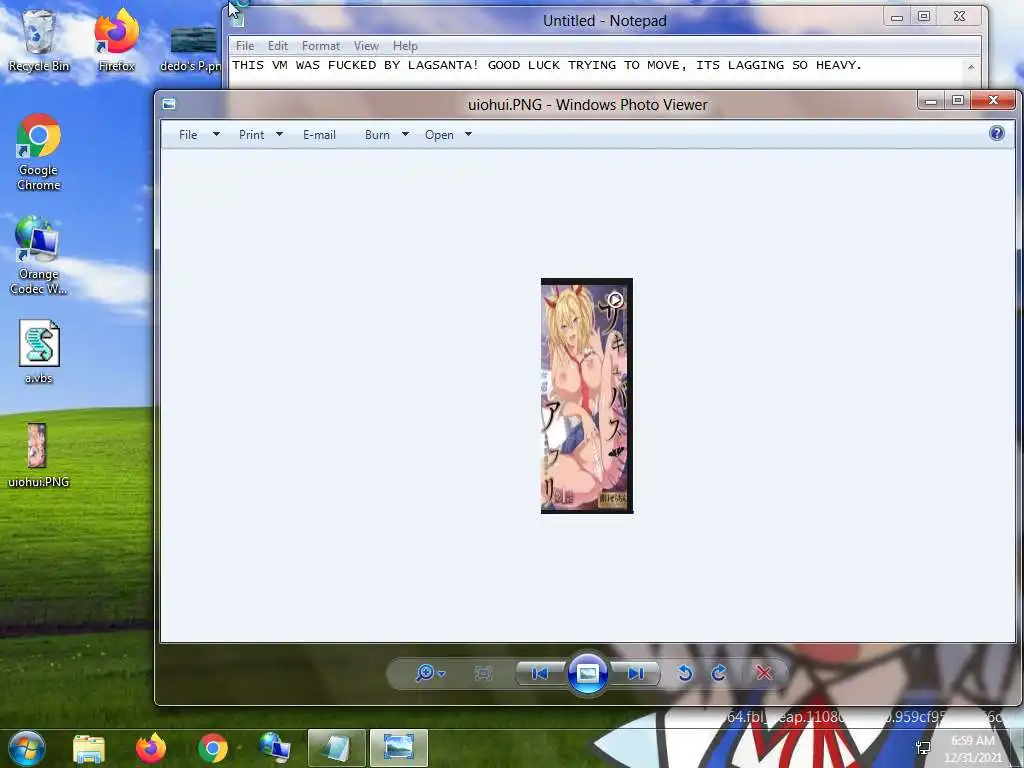
Task: Start the slide show in Photo Viewer
Action: coord(588,673)
